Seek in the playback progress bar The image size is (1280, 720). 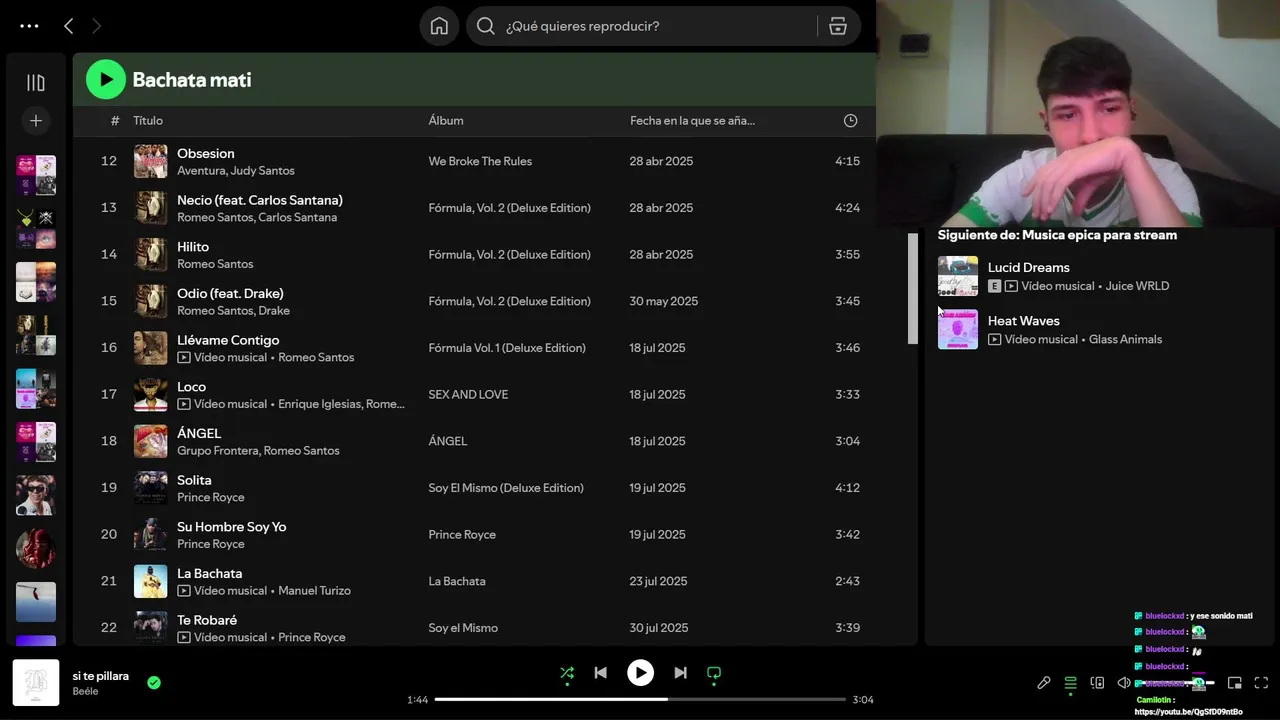click(x=640, y=699)
